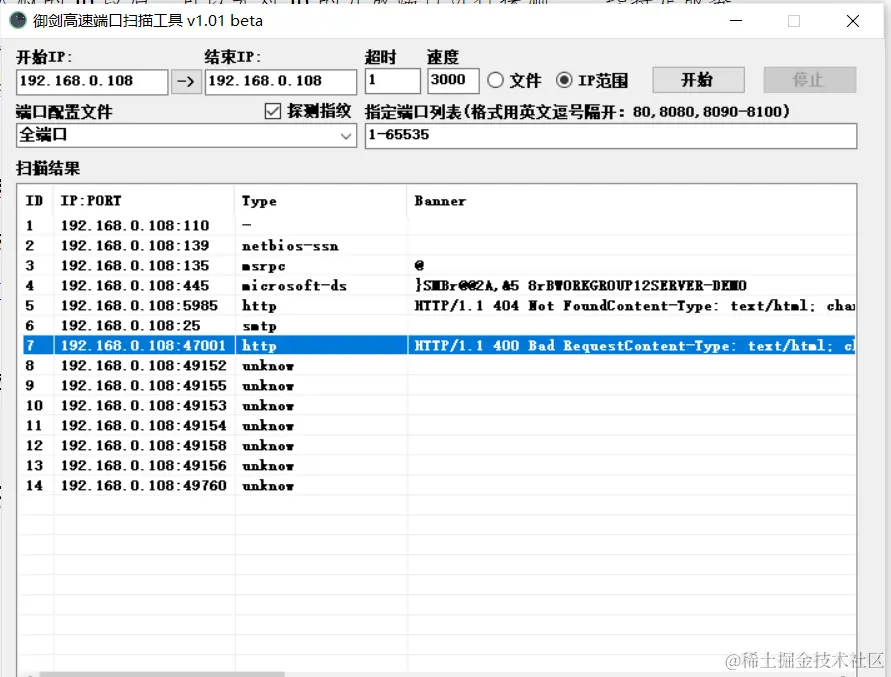Viewport: 891px width, 677px height.
Task: Start the scan with the 开始 button
Action: click(x=698, y=80)
